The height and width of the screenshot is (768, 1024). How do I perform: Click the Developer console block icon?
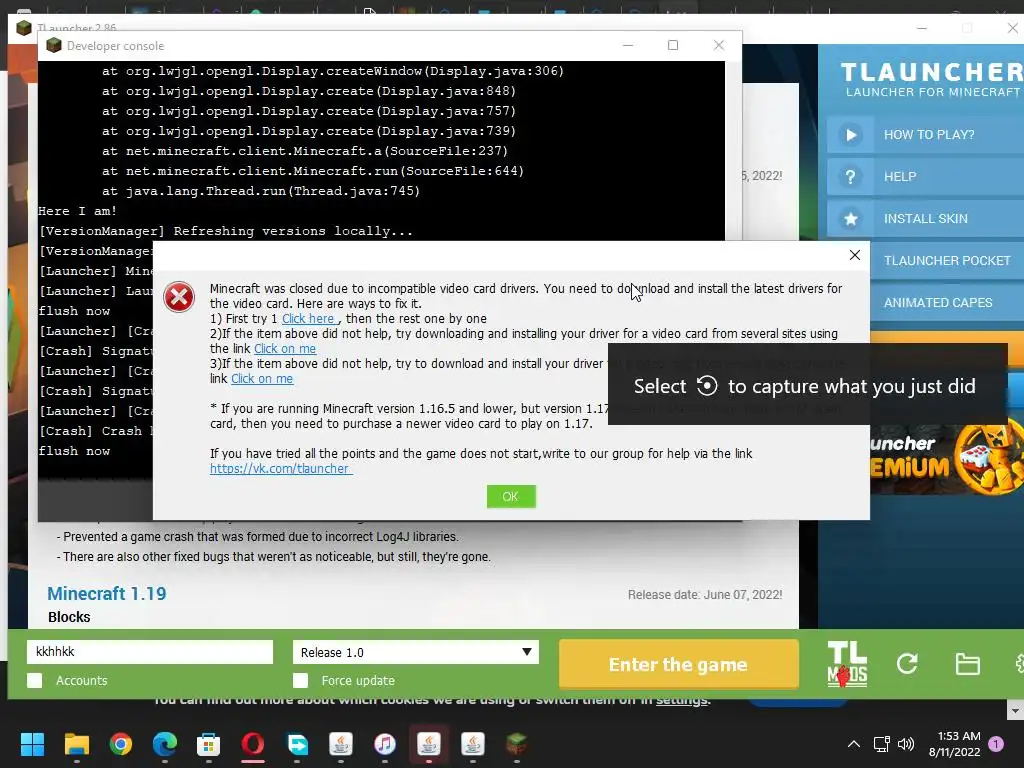pyautogui.click(x=54, y=45)
